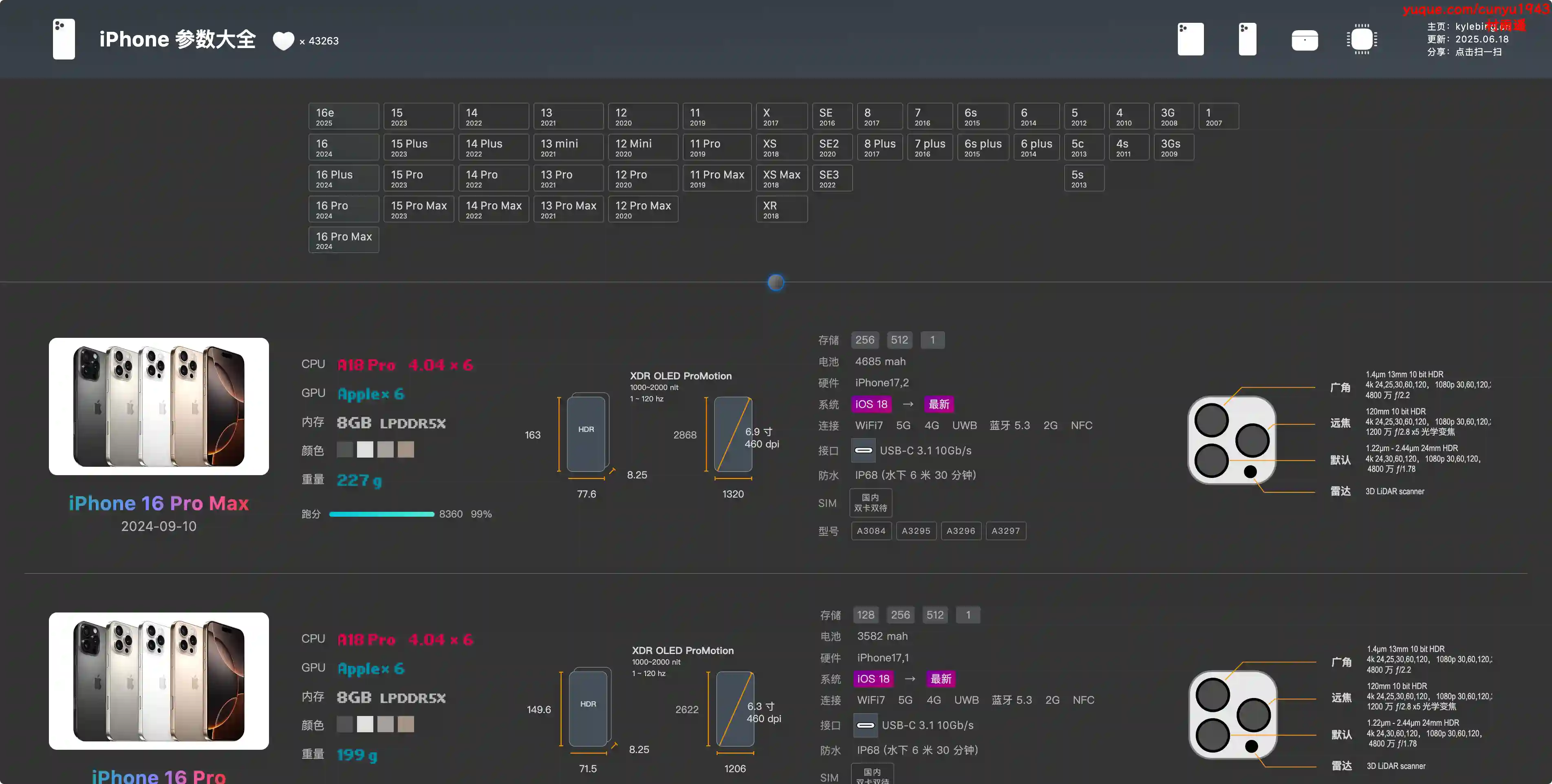This screenshot has height=784, width=1552.
Task: Open the iPhone category icon in header
Action: coord(1190,39)
